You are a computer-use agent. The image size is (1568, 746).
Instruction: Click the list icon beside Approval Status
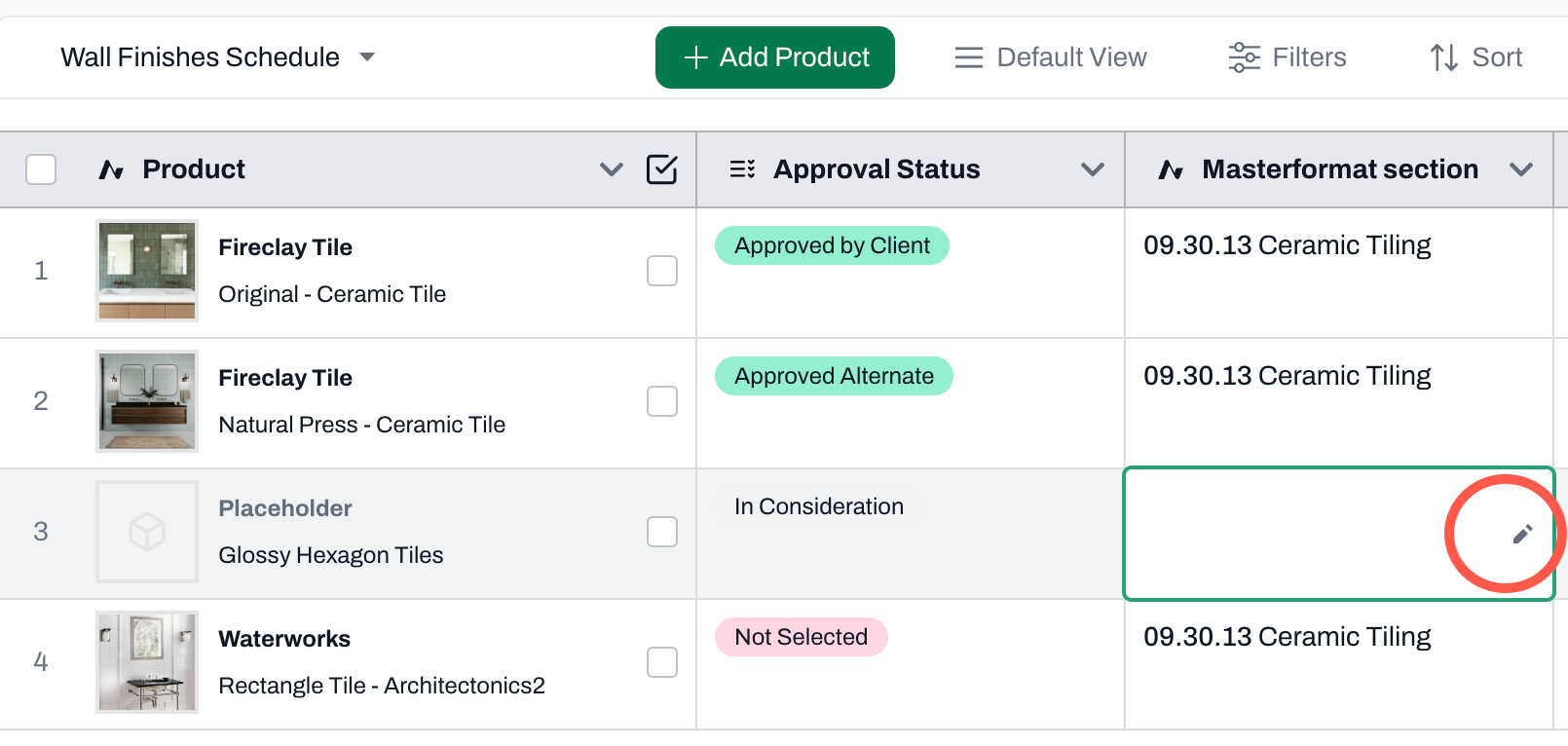742,169
